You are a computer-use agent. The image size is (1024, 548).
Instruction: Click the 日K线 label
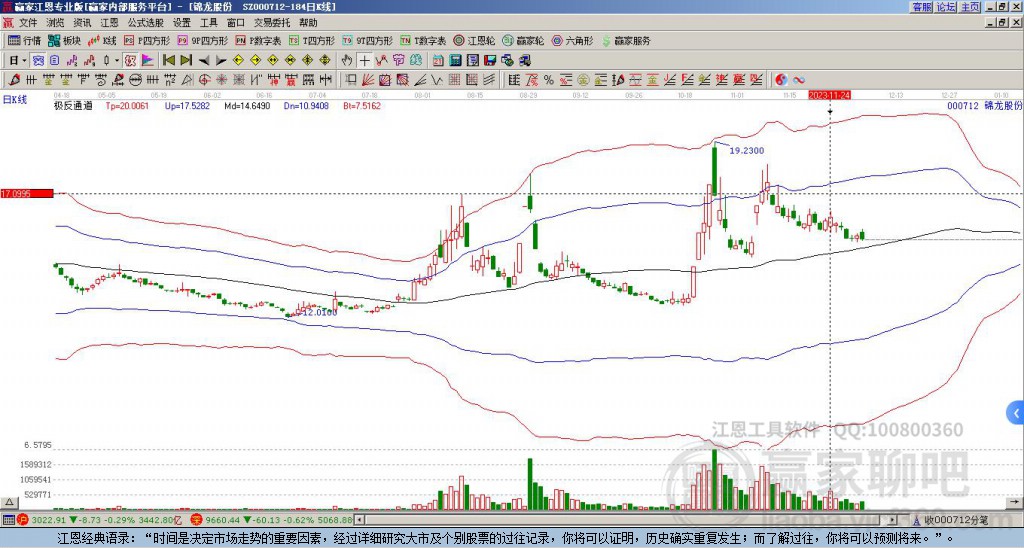coord(15,100)
